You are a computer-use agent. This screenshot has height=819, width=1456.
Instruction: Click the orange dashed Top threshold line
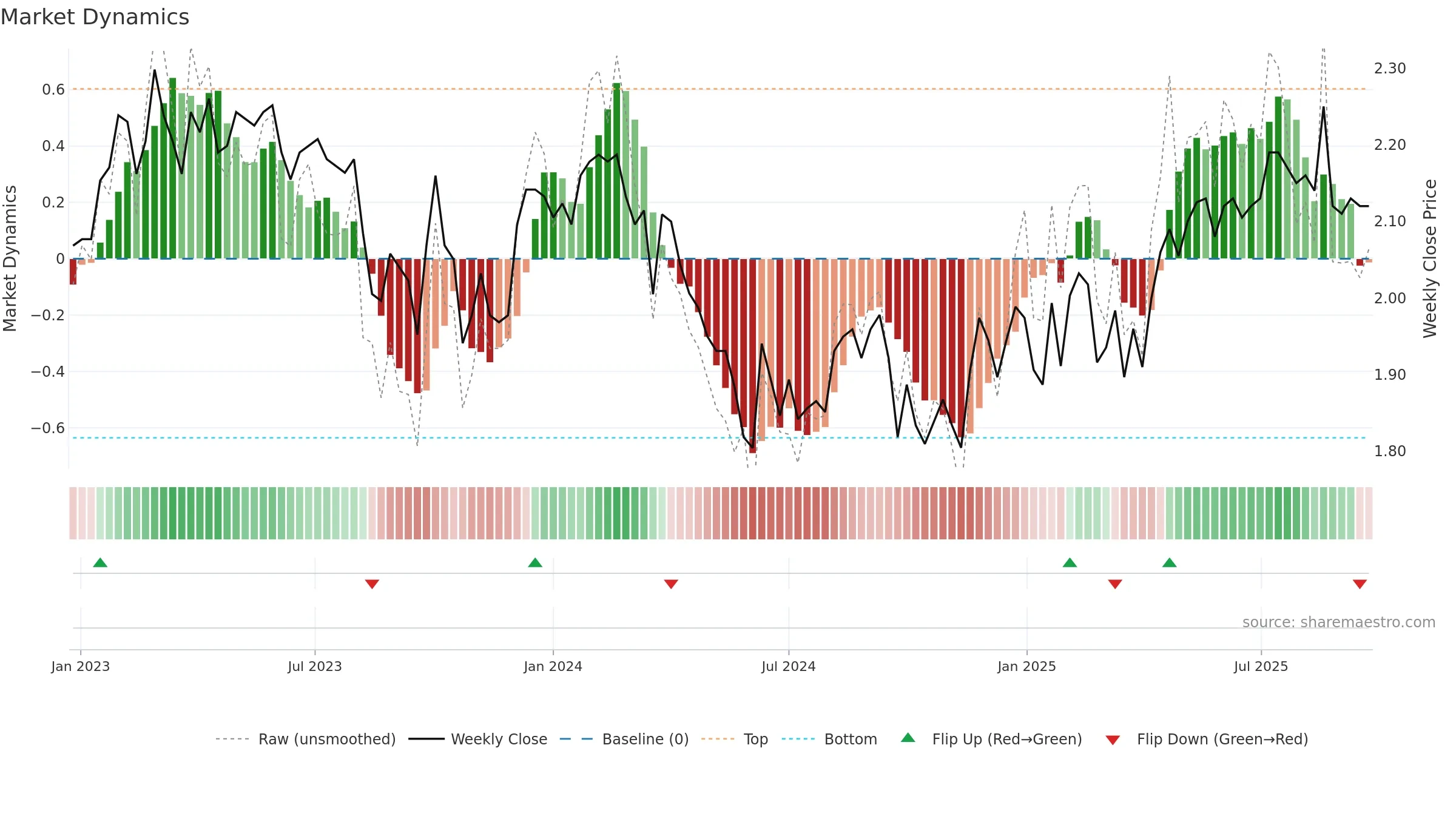click(x=720, y=89)
